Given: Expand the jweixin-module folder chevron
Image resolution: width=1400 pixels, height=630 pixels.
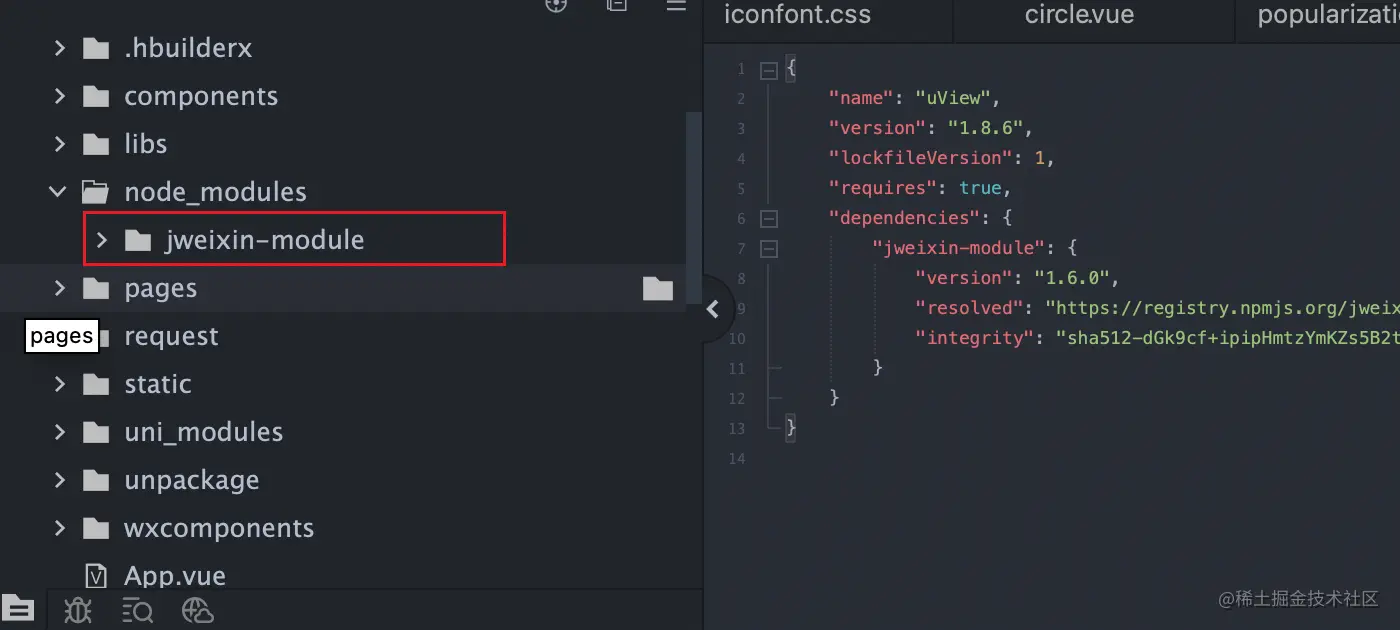Looking at the screenshot, I should coord(101,240).
